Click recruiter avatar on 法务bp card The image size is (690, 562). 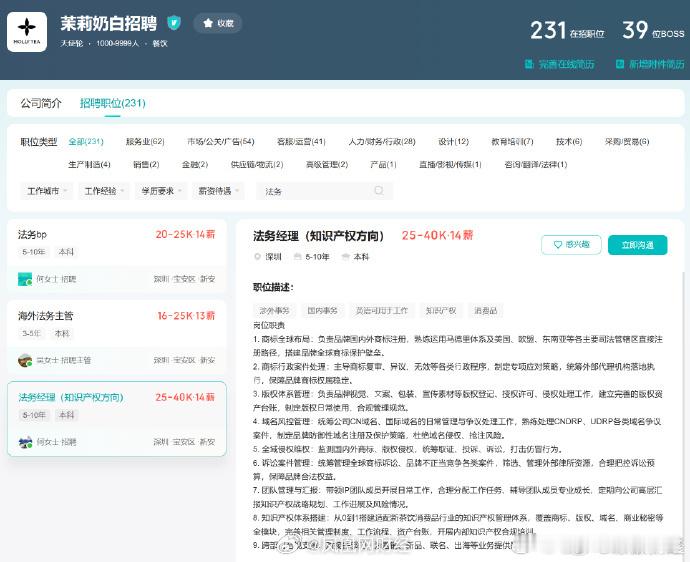pos(25,279)
